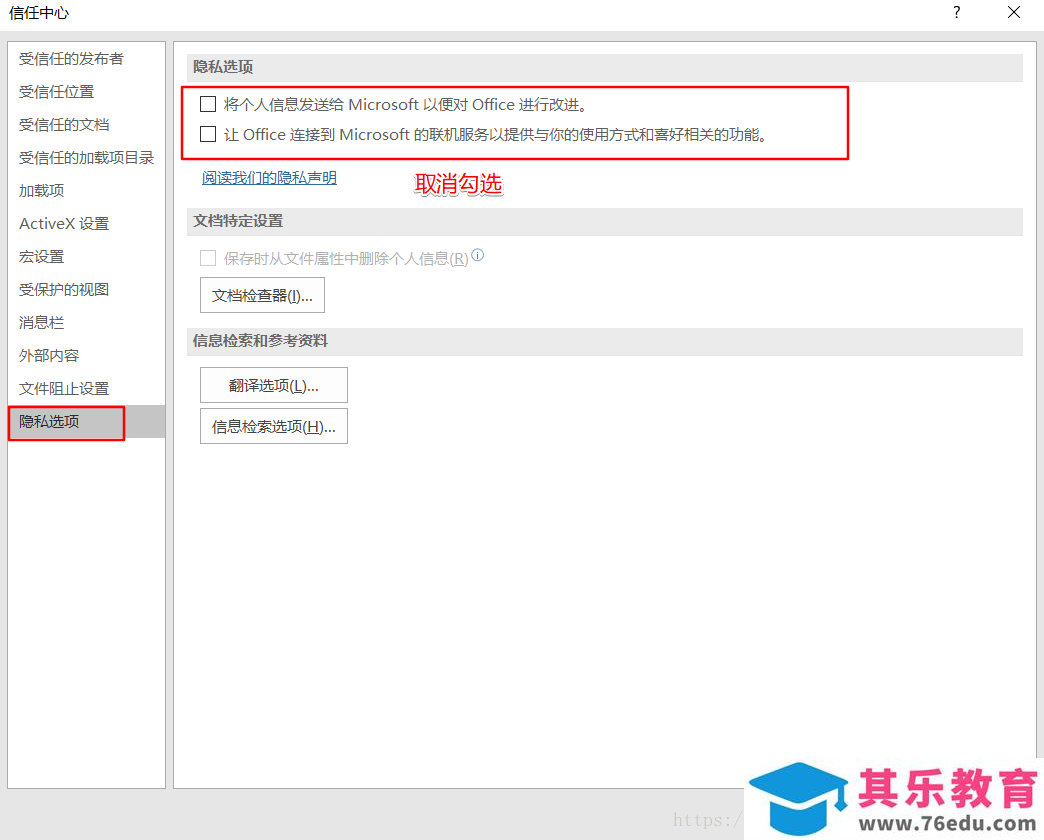Select 隐私选项 in the sidebar
Screen dimensions: 1044x840
point(87,421)
